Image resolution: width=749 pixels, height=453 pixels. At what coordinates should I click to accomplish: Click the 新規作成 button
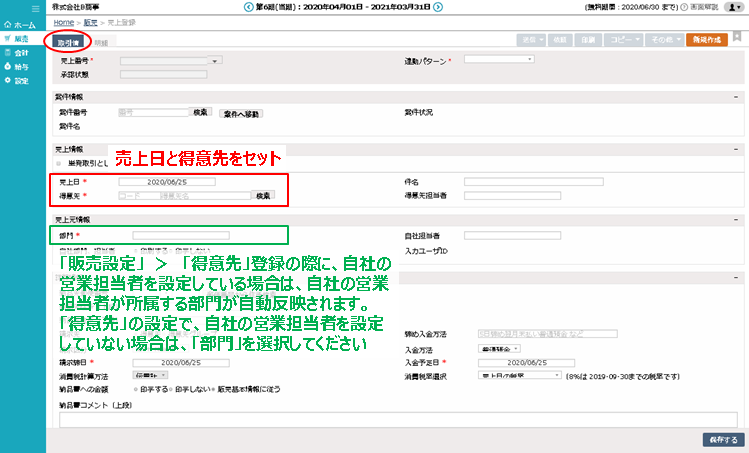(x=707, y=40)
